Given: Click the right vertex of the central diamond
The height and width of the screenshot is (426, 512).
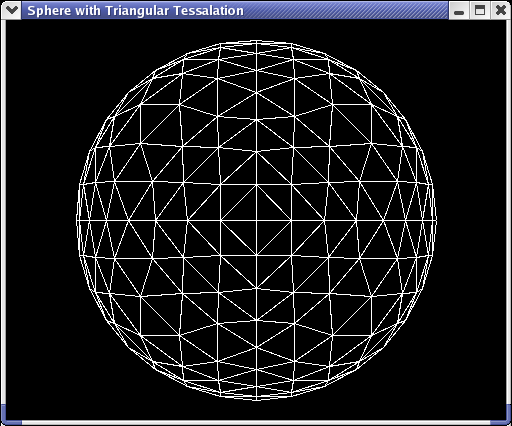Looking at the screenshot, I should [x=291, y=220].
